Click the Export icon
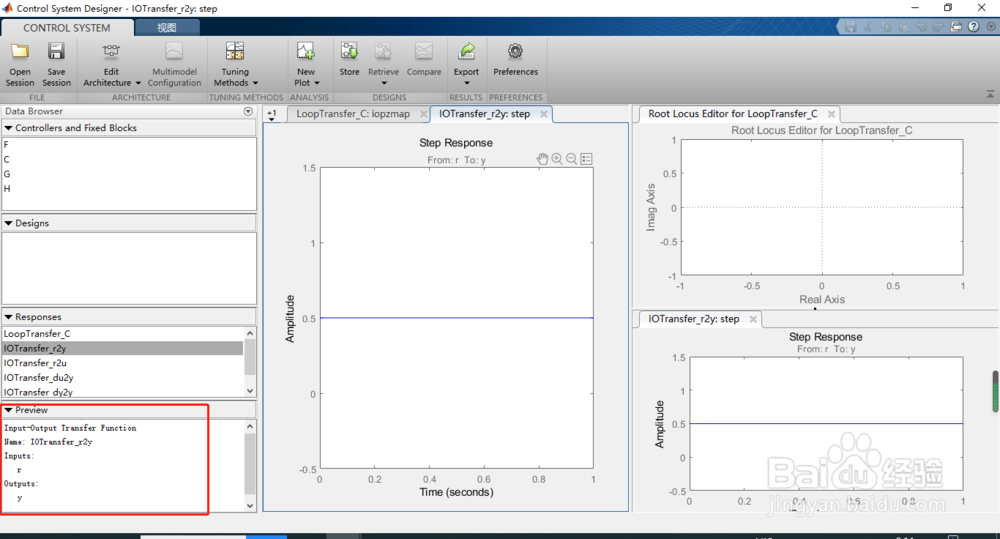Viewport: 1000px width, 539px height. [x=466, y=52]
